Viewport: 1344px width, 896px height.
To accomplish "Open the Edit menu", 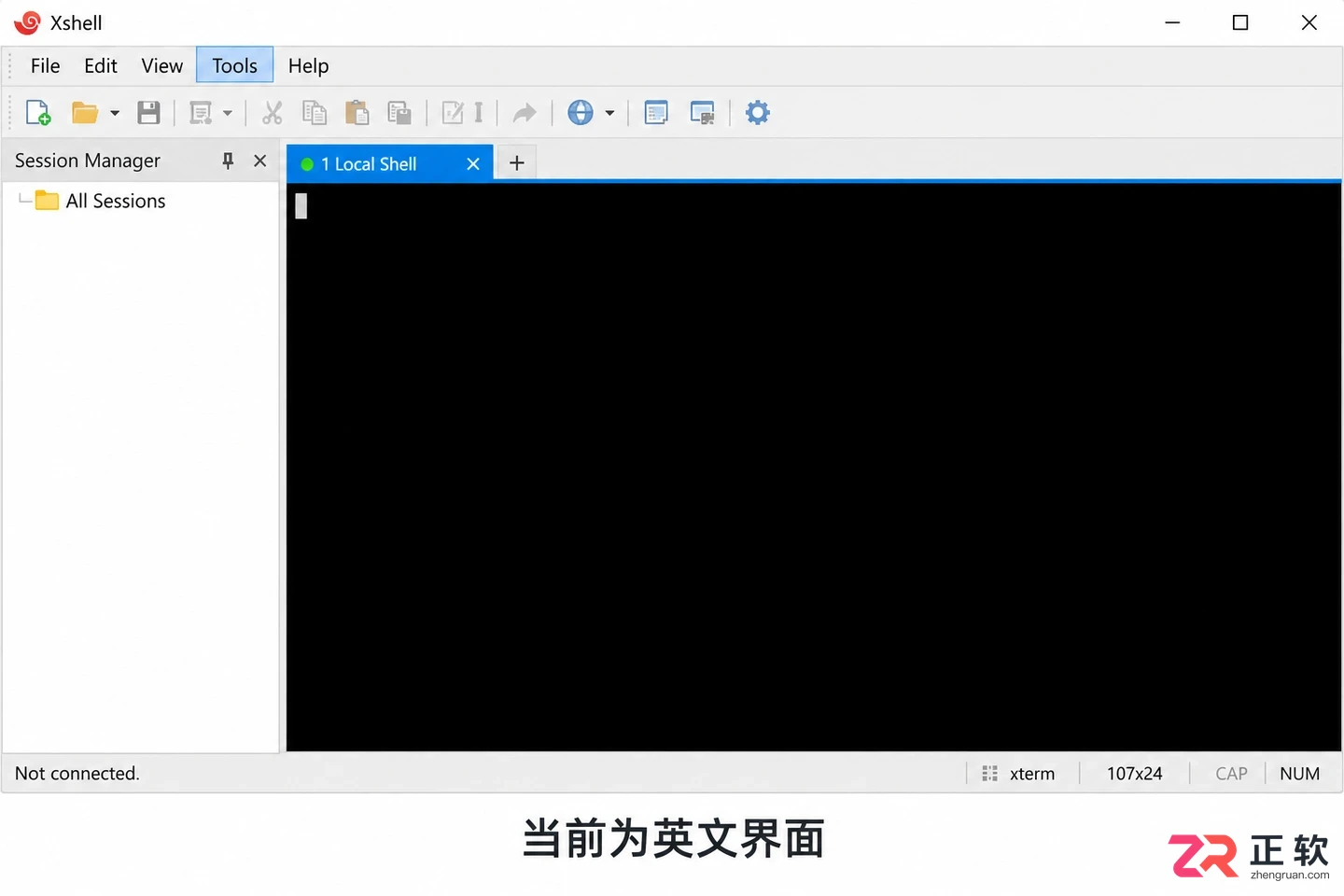I will [101, 66].
